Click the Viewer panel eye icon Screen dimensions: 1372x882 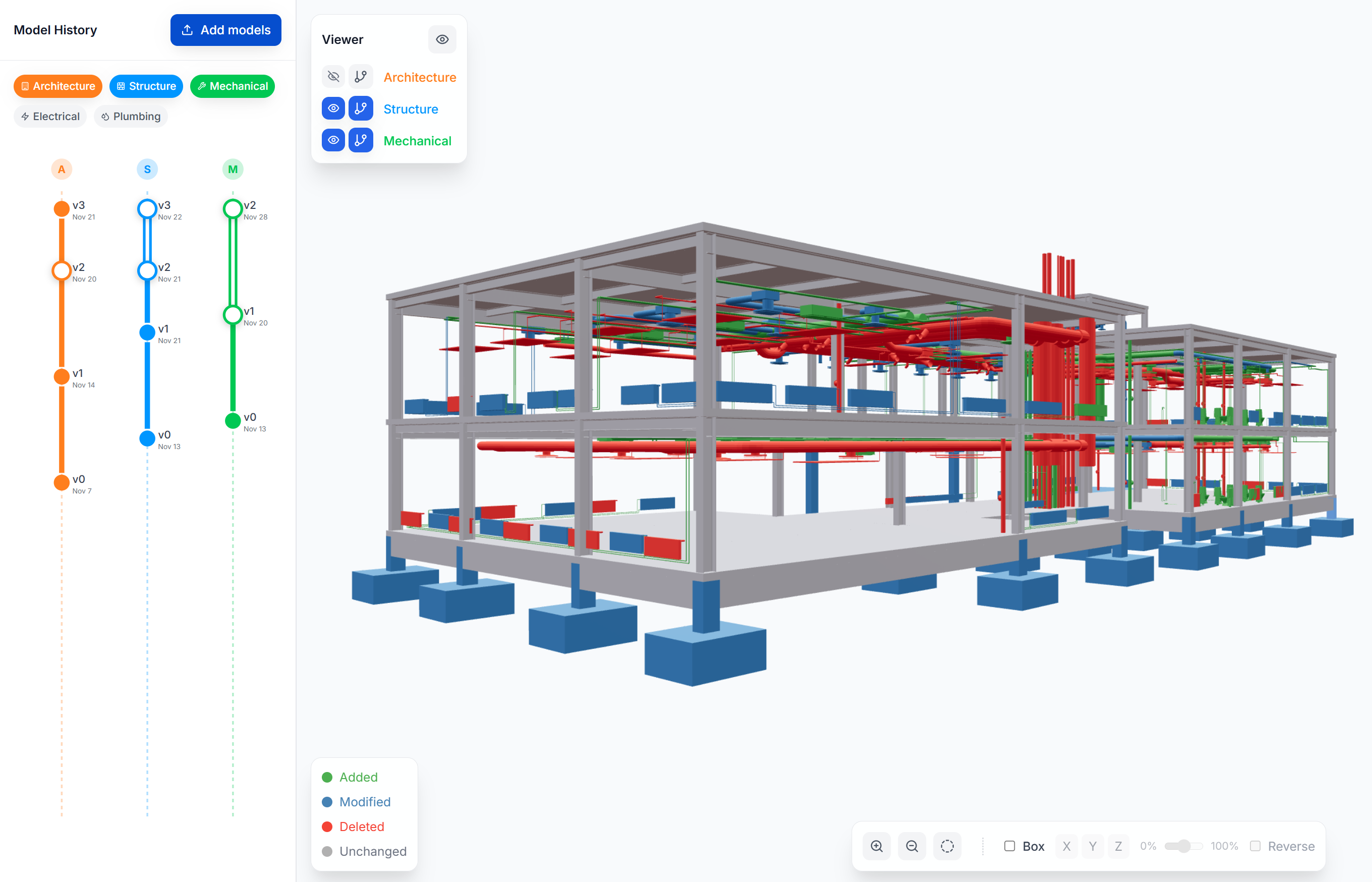442,39
